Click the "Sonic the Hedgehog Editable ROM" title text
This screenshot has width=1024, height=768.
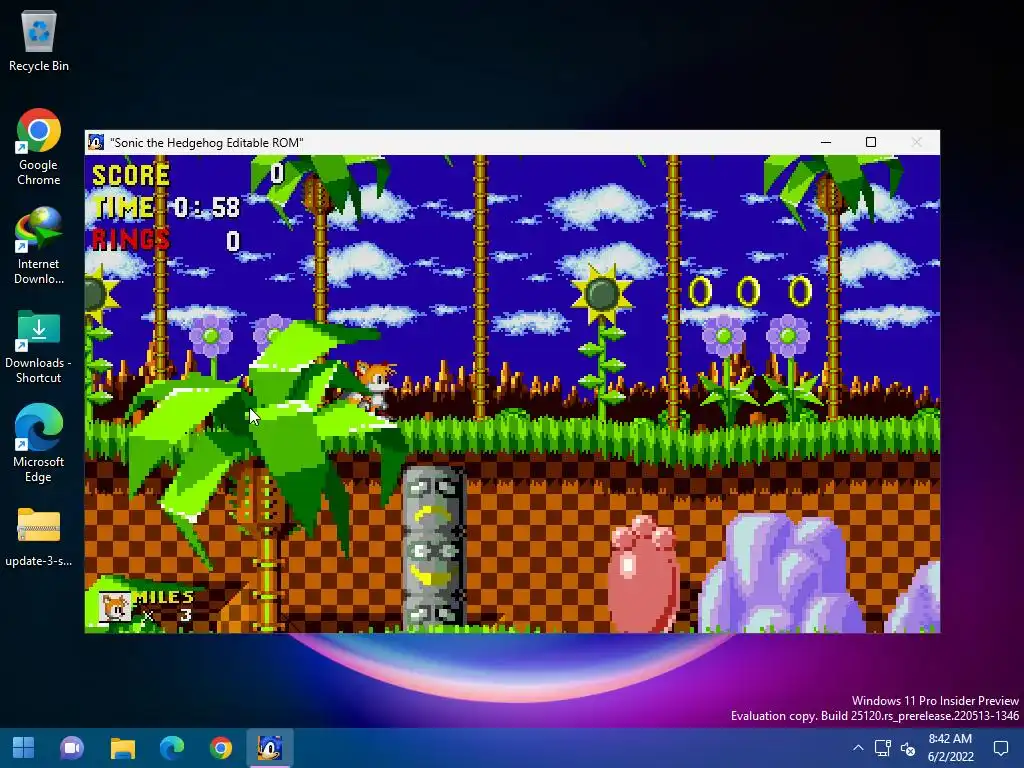coord(207,143)
